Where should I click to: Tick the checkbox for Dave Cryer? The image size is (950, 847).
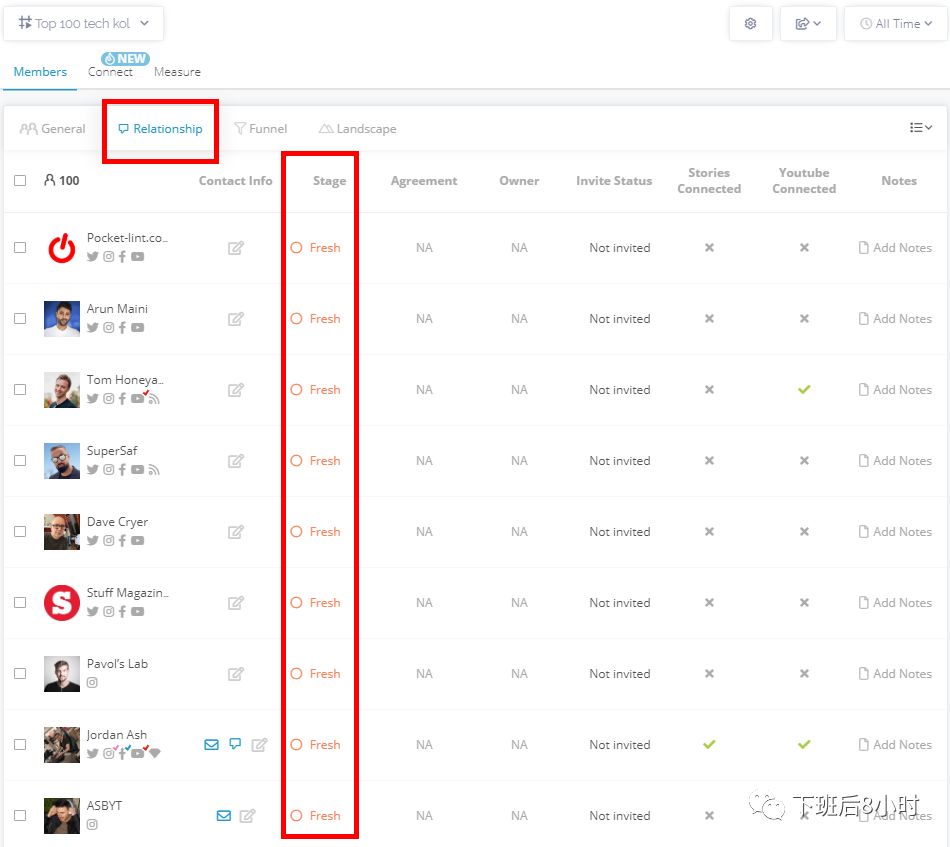20,531
